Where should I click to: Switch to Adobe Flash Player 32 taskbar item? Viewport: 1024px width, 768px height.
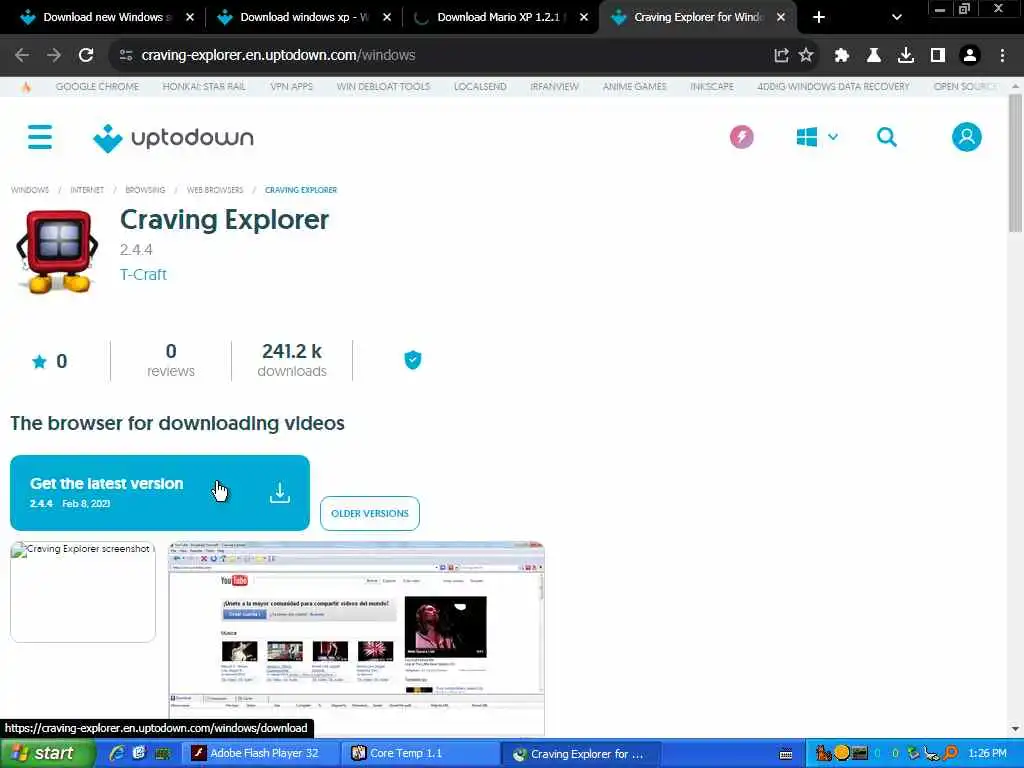tap(260, 754)
